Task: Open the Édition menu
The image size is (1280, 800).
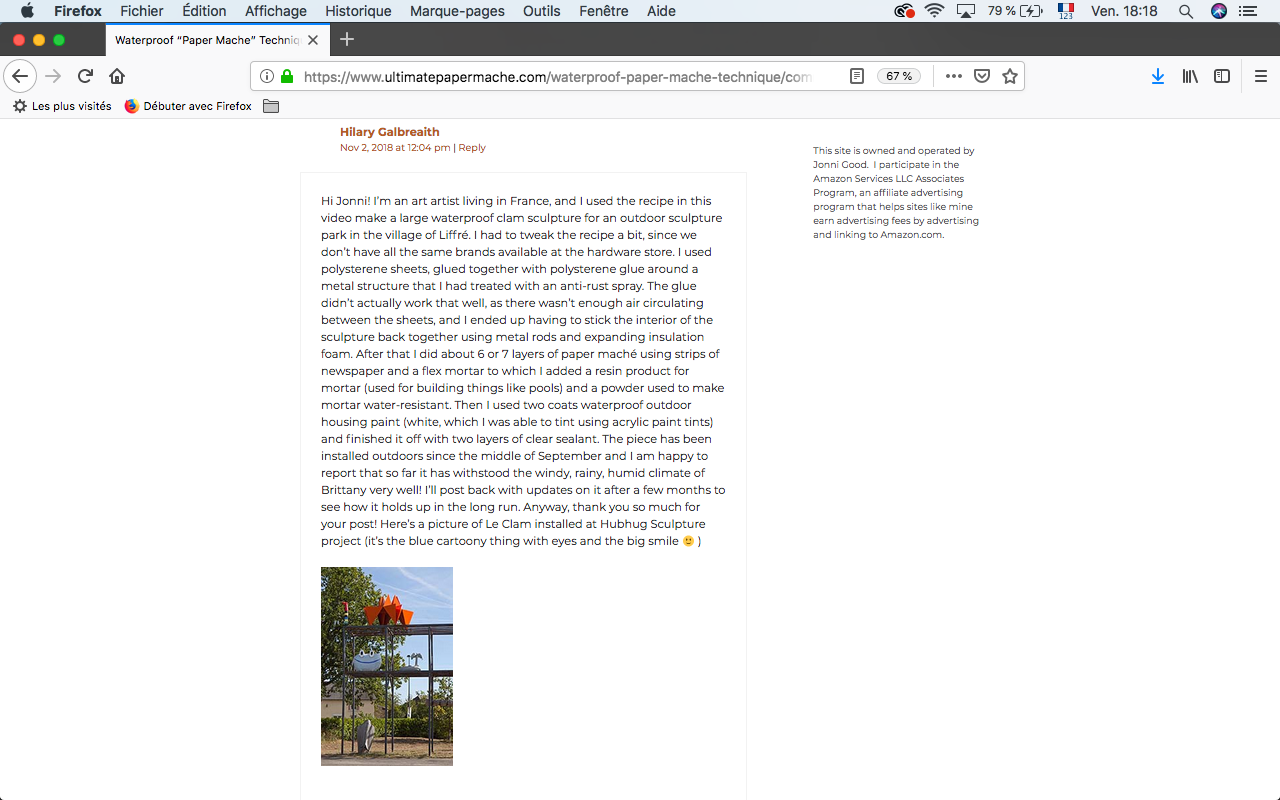Action: (204, 11)
